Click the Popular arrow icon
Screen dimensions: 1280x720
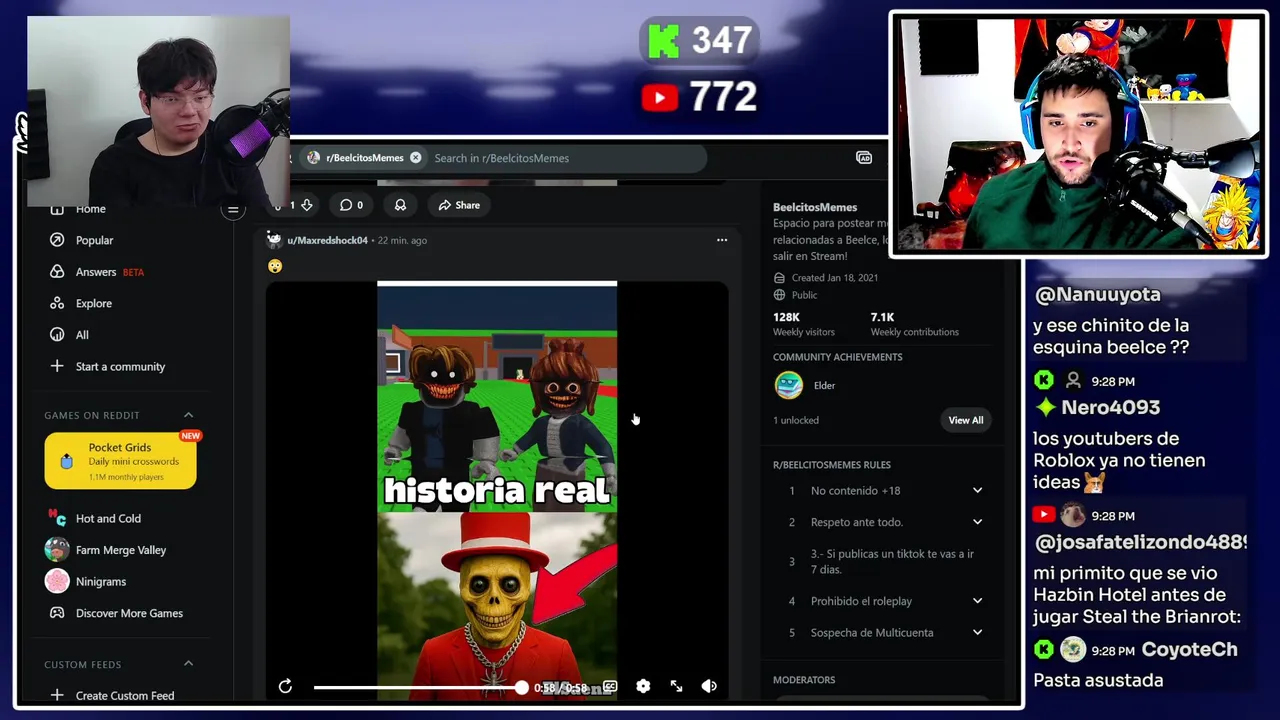coord(57,240)
